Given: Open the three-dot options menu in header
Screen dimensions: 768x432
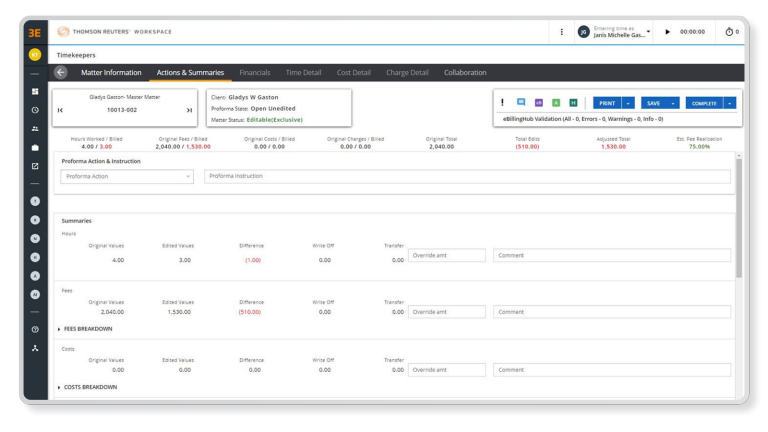Looking at the screenshot, I should [x=561, y=32].
